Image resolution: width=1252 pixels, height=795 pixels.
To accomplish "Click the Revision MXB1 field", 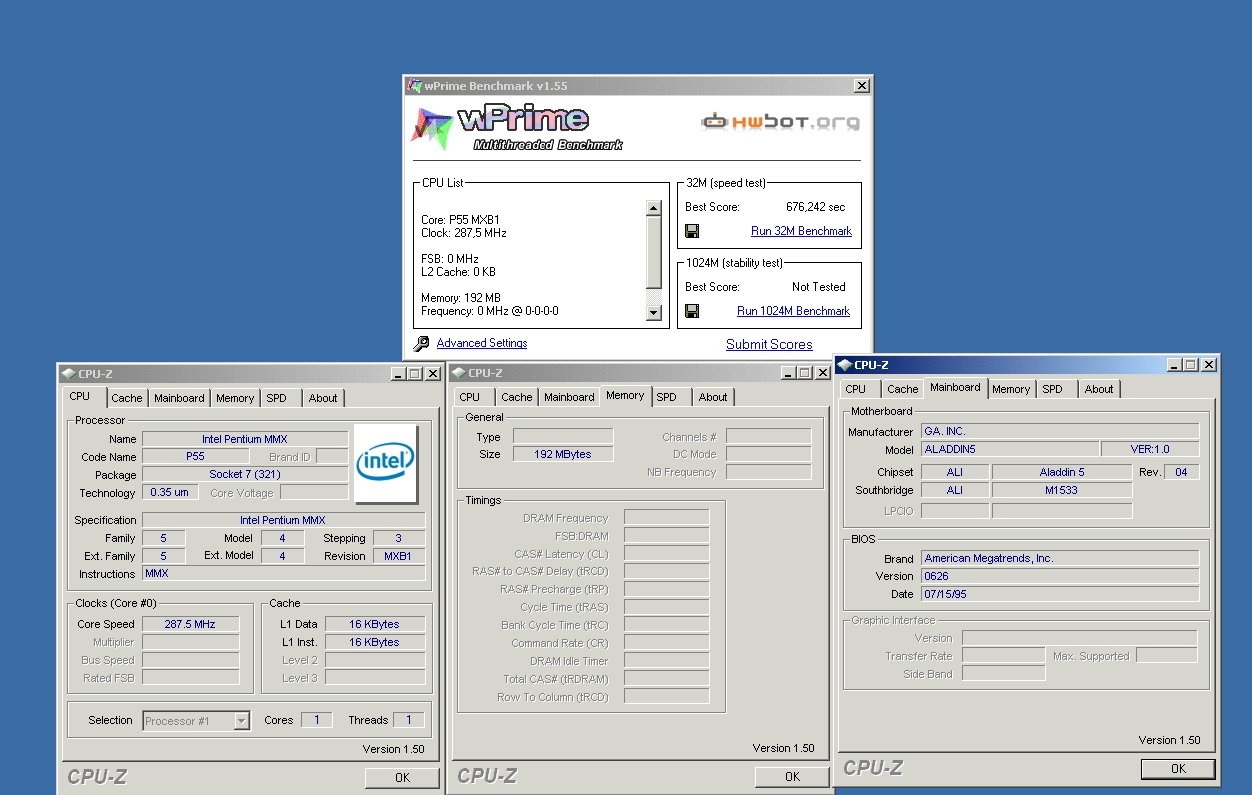I will click(x=399, y=556).
